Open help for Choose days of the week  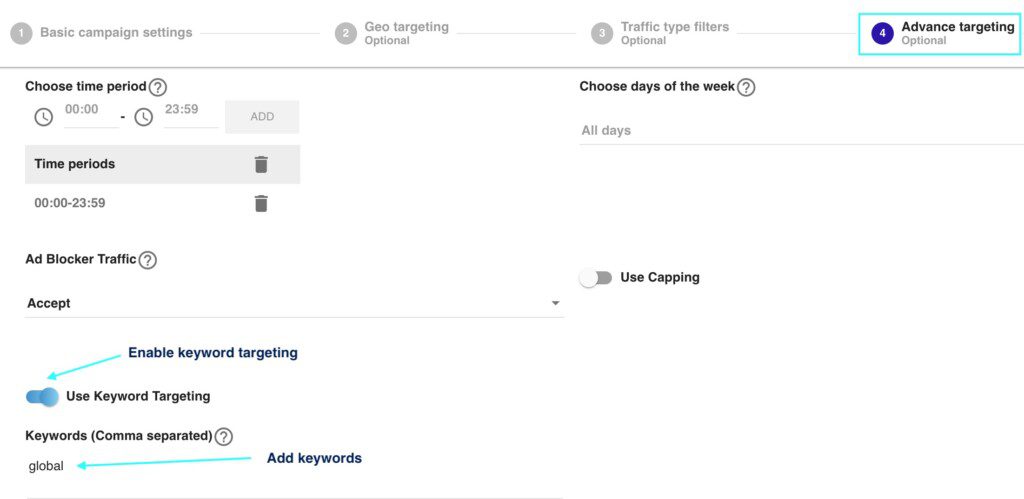click(x=746, y=87)
